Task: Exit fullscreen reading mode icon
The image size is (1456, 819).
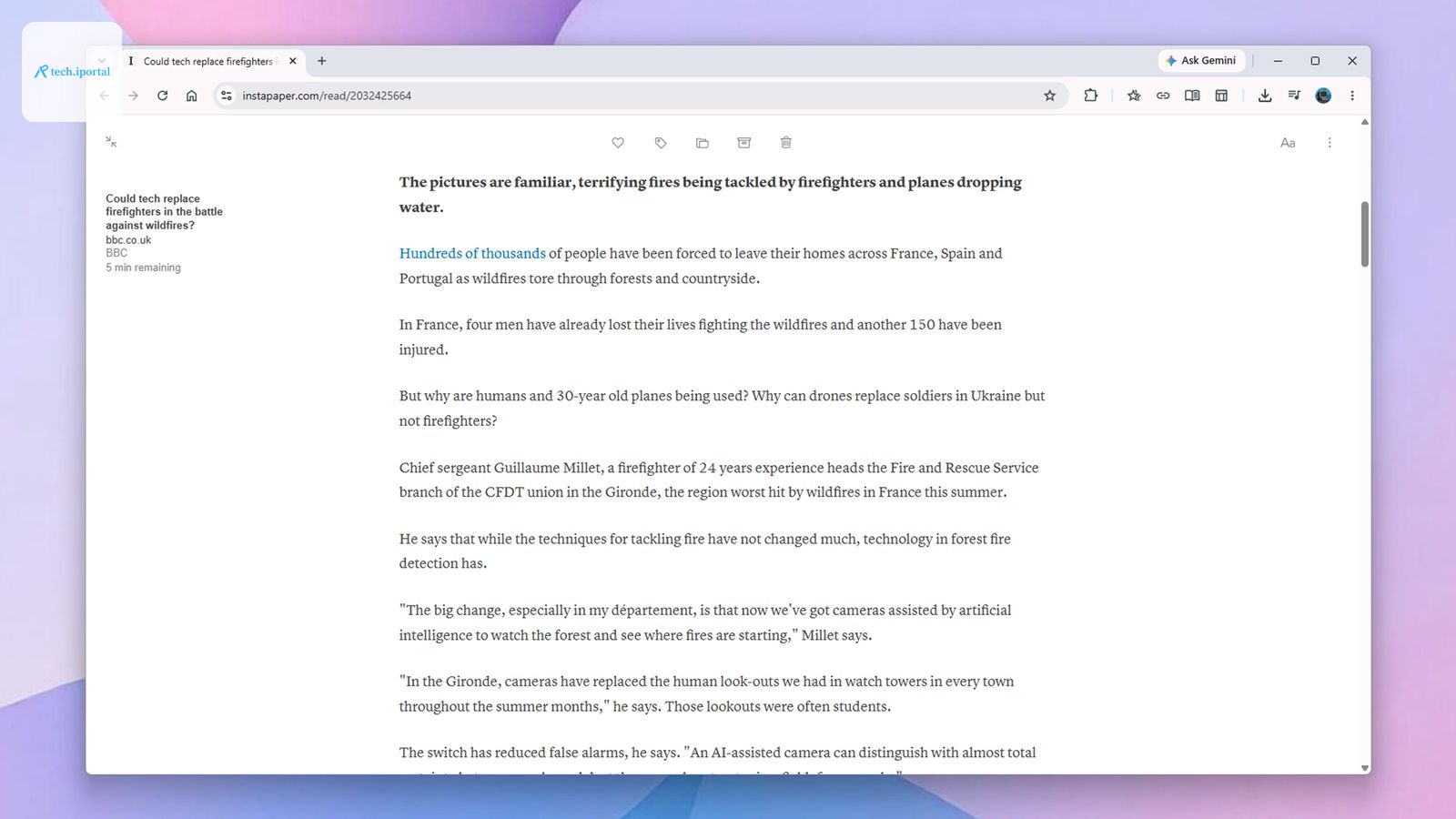Action: click(111, 142)
